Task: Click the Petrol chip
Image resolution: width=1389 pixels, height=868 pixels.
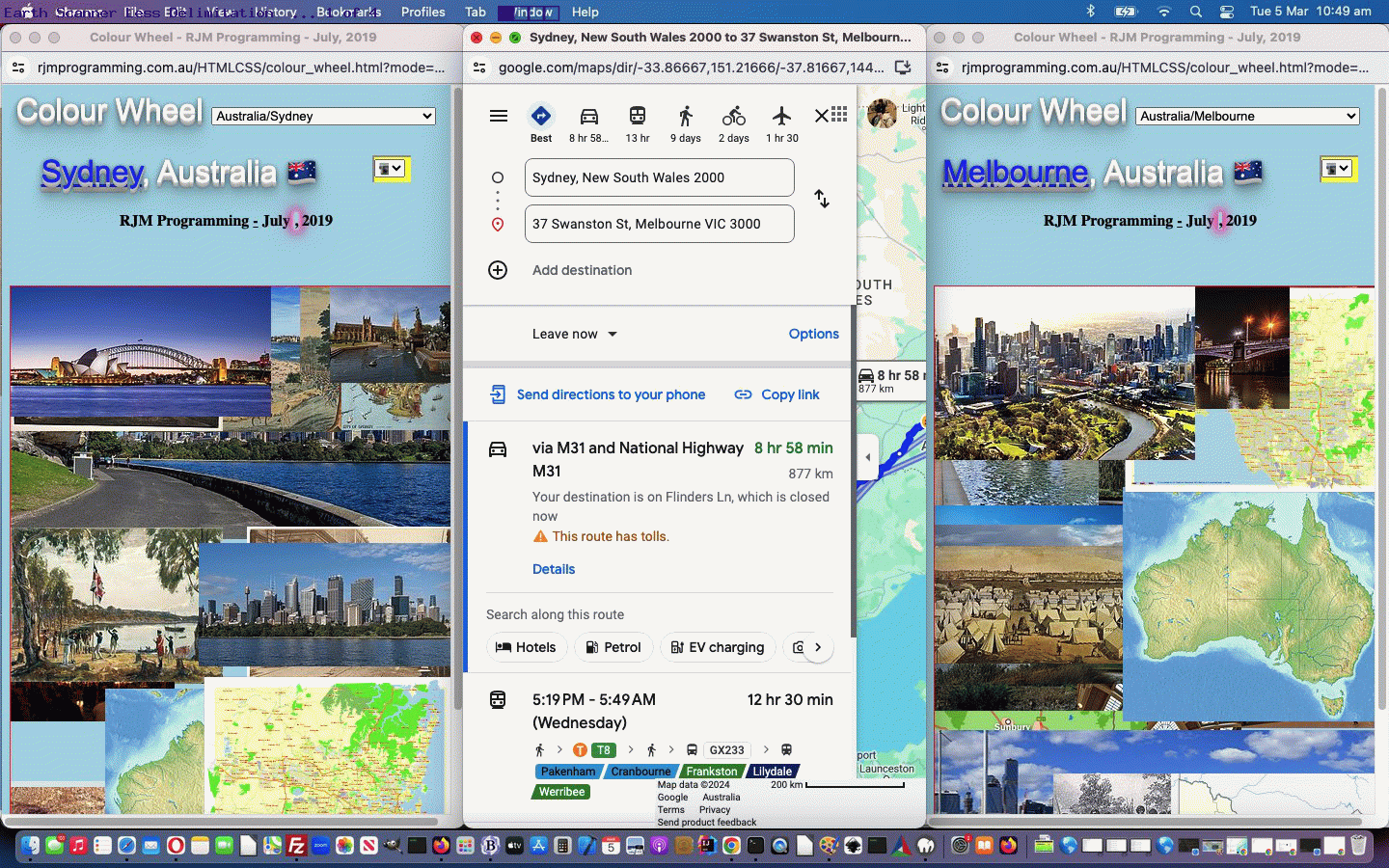Action: 613,647
